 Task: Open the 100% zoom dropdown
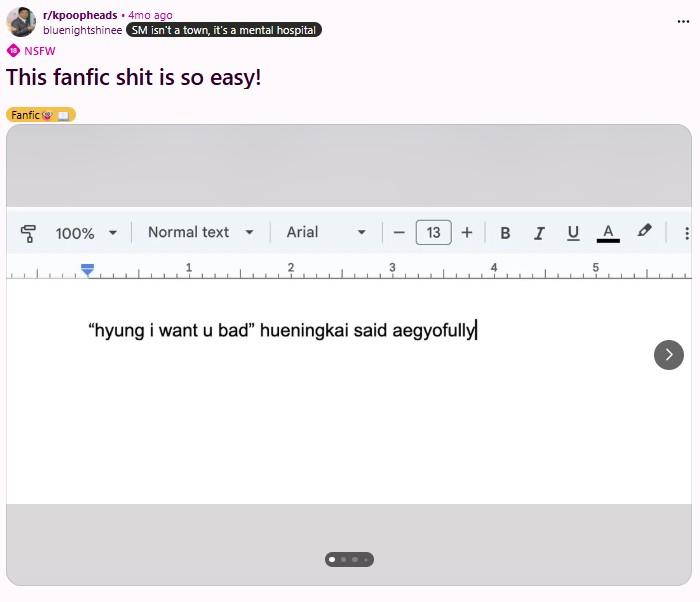click(x=86, y=233)
